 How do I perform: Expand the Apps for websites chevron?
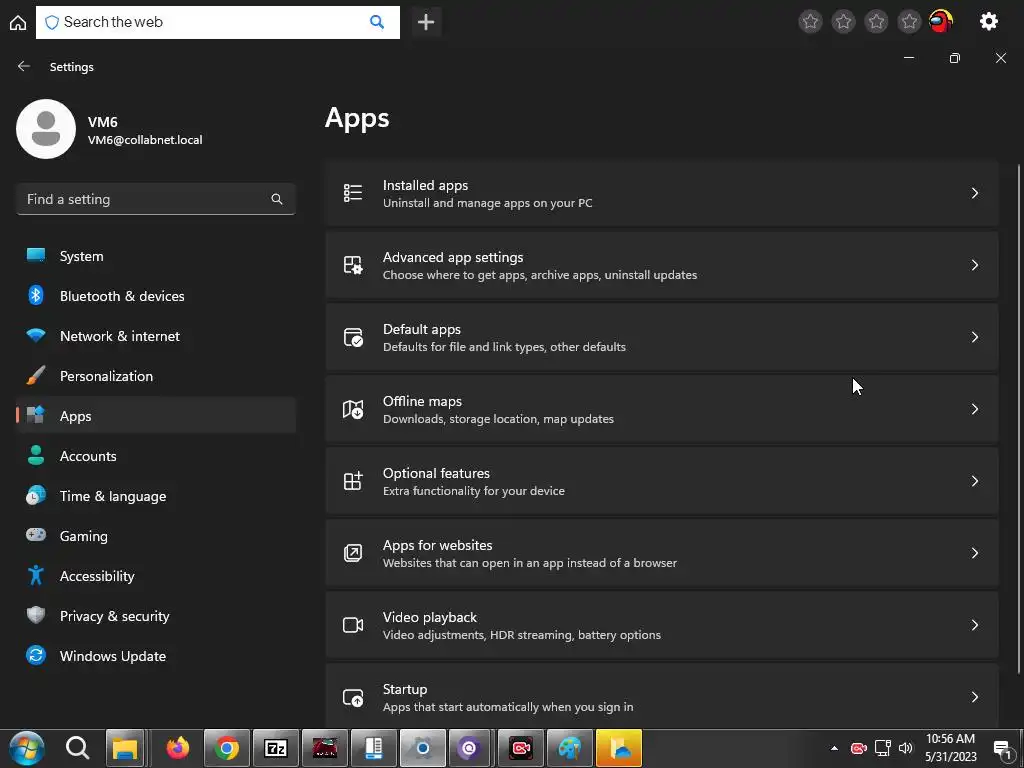coord(974,552)
